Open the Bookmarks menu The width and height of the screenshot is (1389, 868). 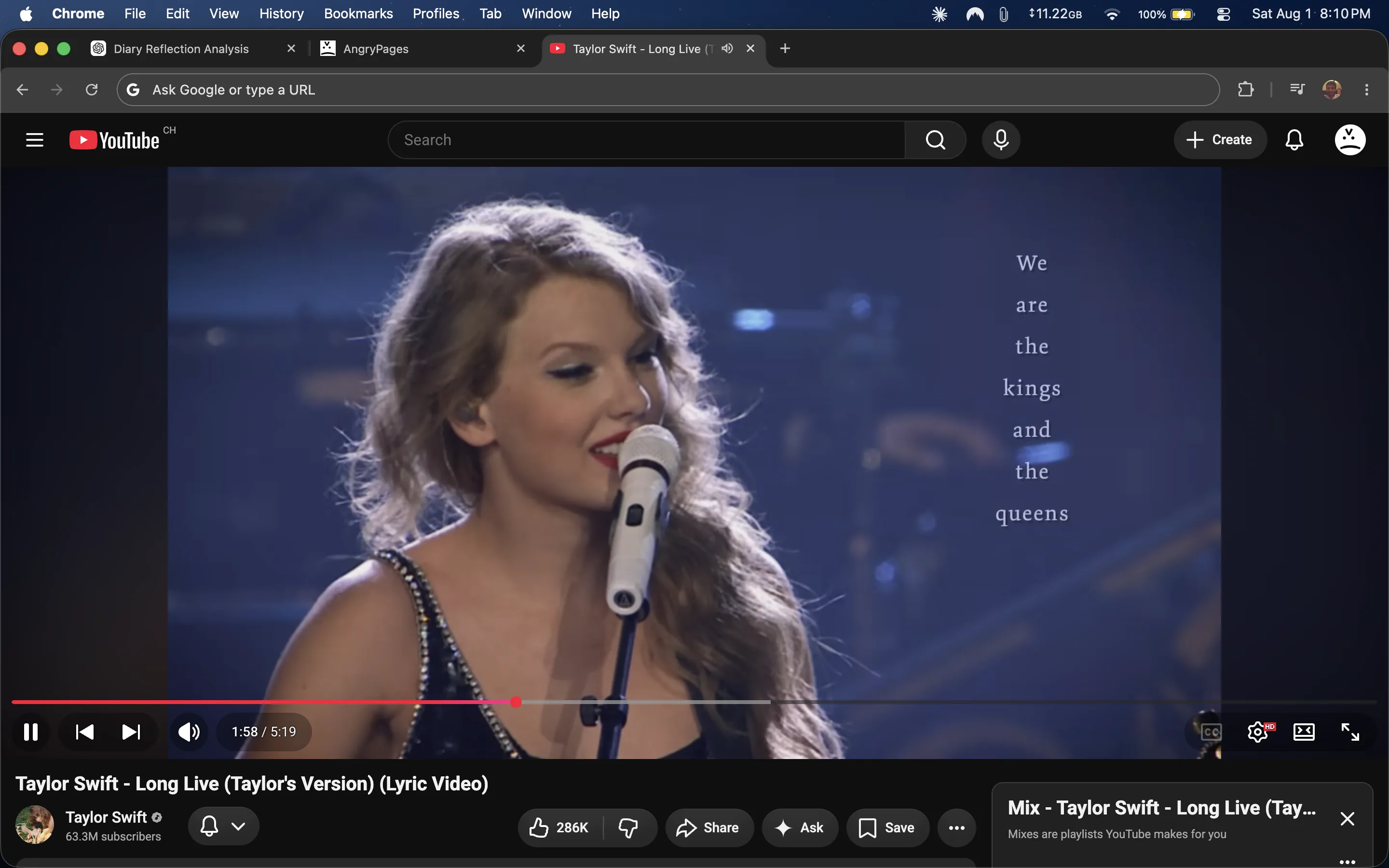pos(358,14)
